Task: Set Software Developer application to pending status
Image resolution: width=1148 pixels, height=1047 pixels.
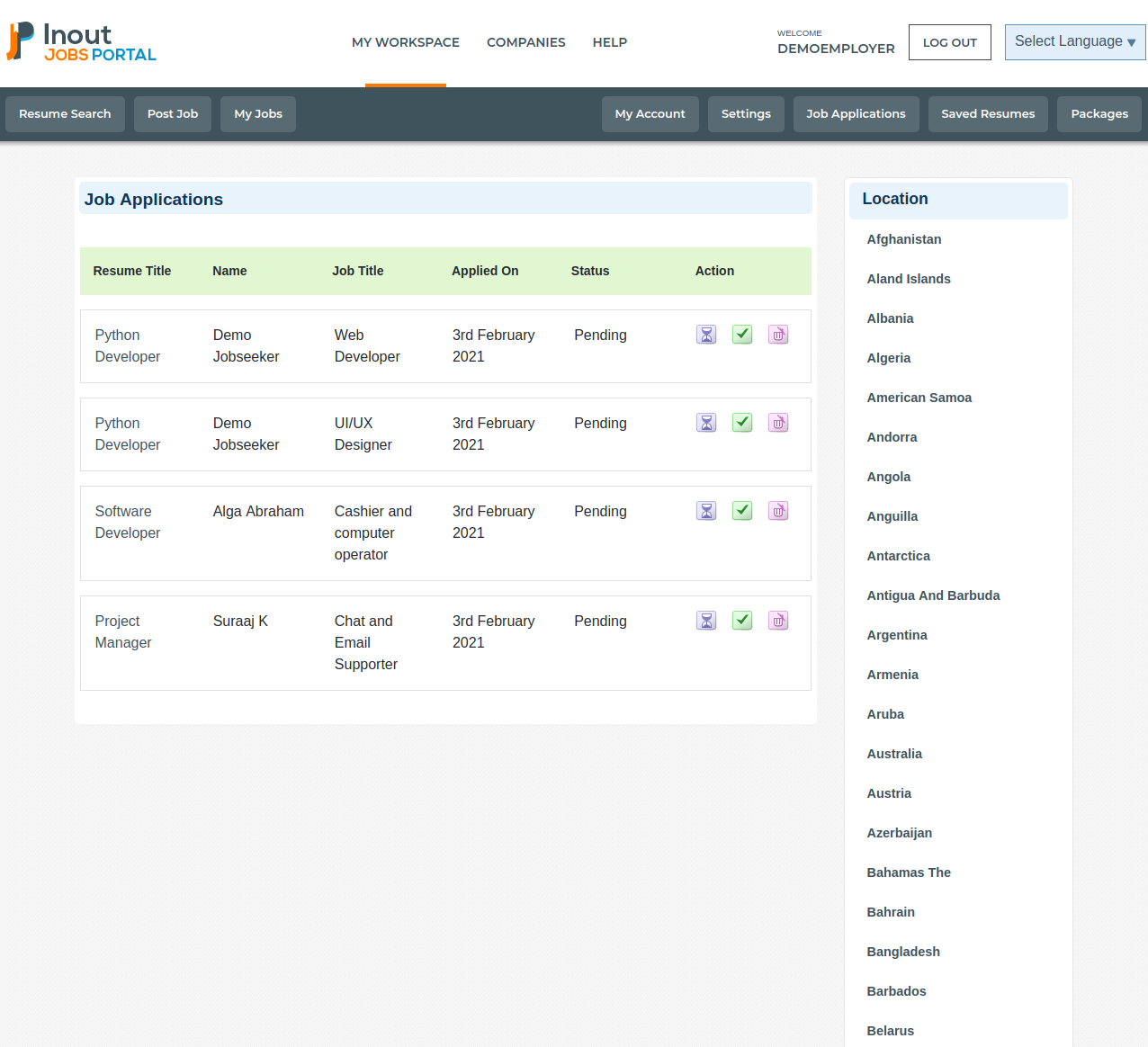Action: point(705,510)
